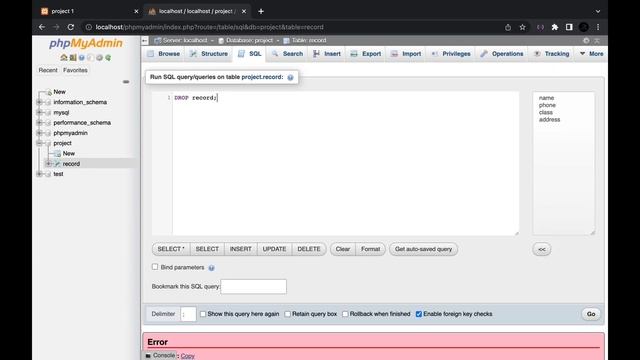The image size is (640, 360).
Task: Open the Search tab
Action: (287, 54)
